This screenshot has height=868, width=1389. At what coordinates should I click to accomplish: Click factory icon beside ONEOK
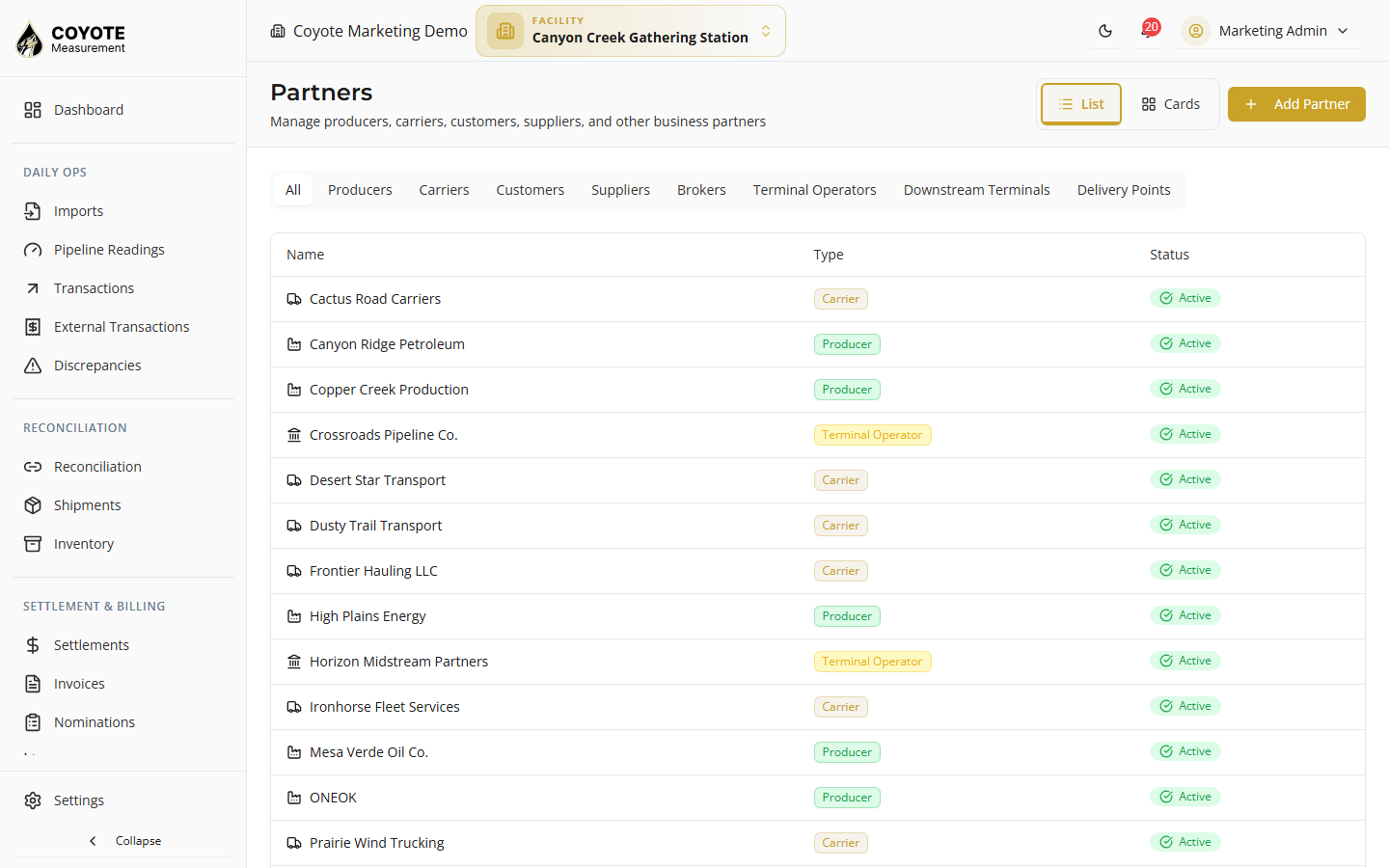click(294, 798)
